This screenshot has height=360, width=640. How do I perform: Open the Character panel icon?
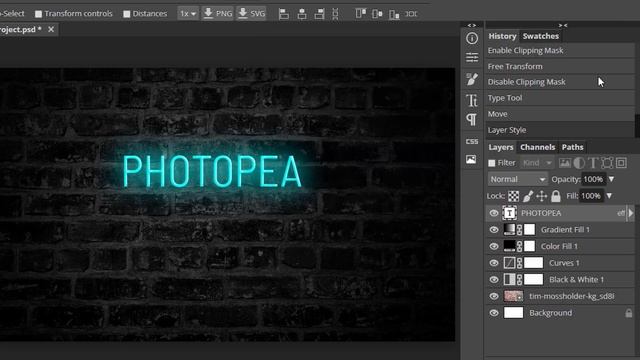[x=472, y=100]
